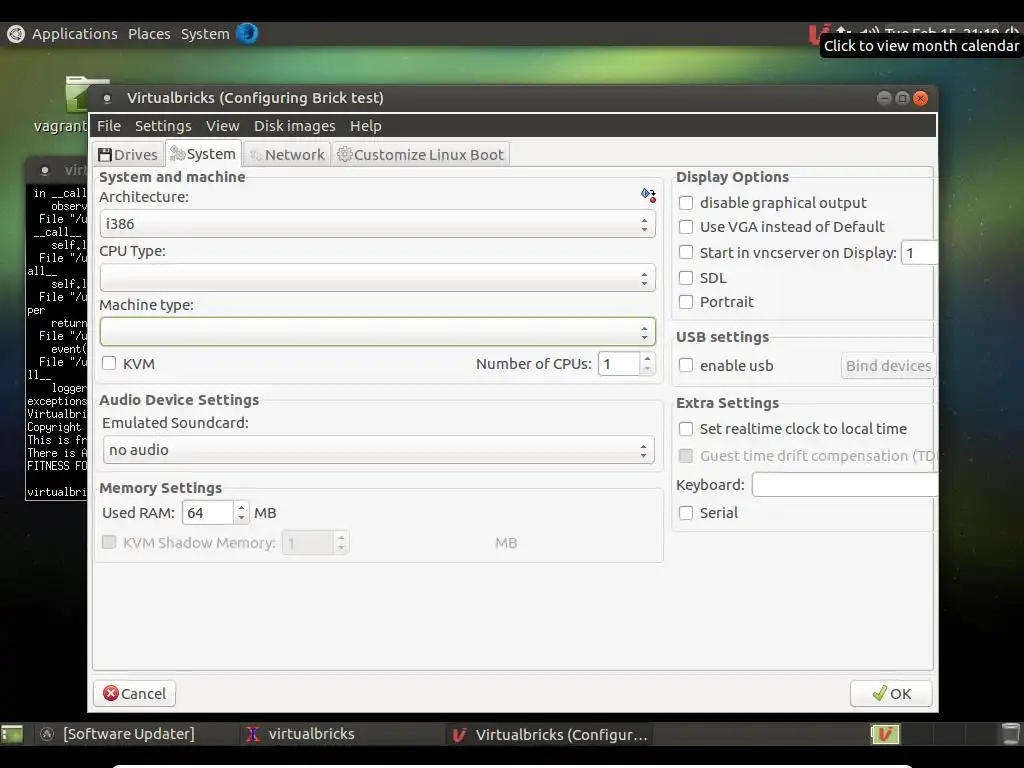The height and width of the screenshot is (768, 1024).
Task: Decrease Number of CPUs with down arrow
Action: click(x=647, y=370)
